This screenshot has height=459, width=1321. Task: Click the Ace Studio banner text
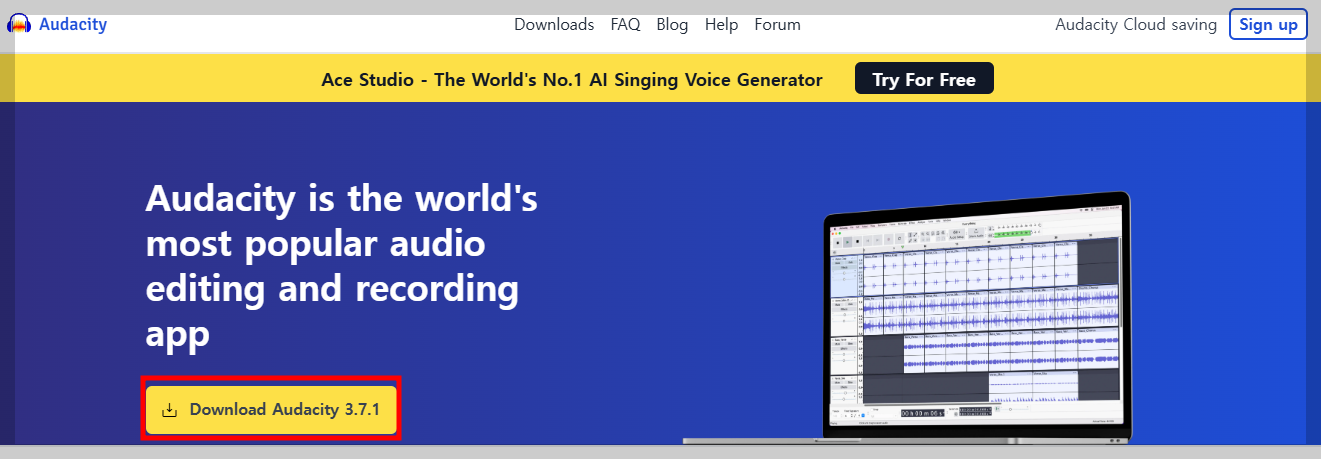coord(572,80)
